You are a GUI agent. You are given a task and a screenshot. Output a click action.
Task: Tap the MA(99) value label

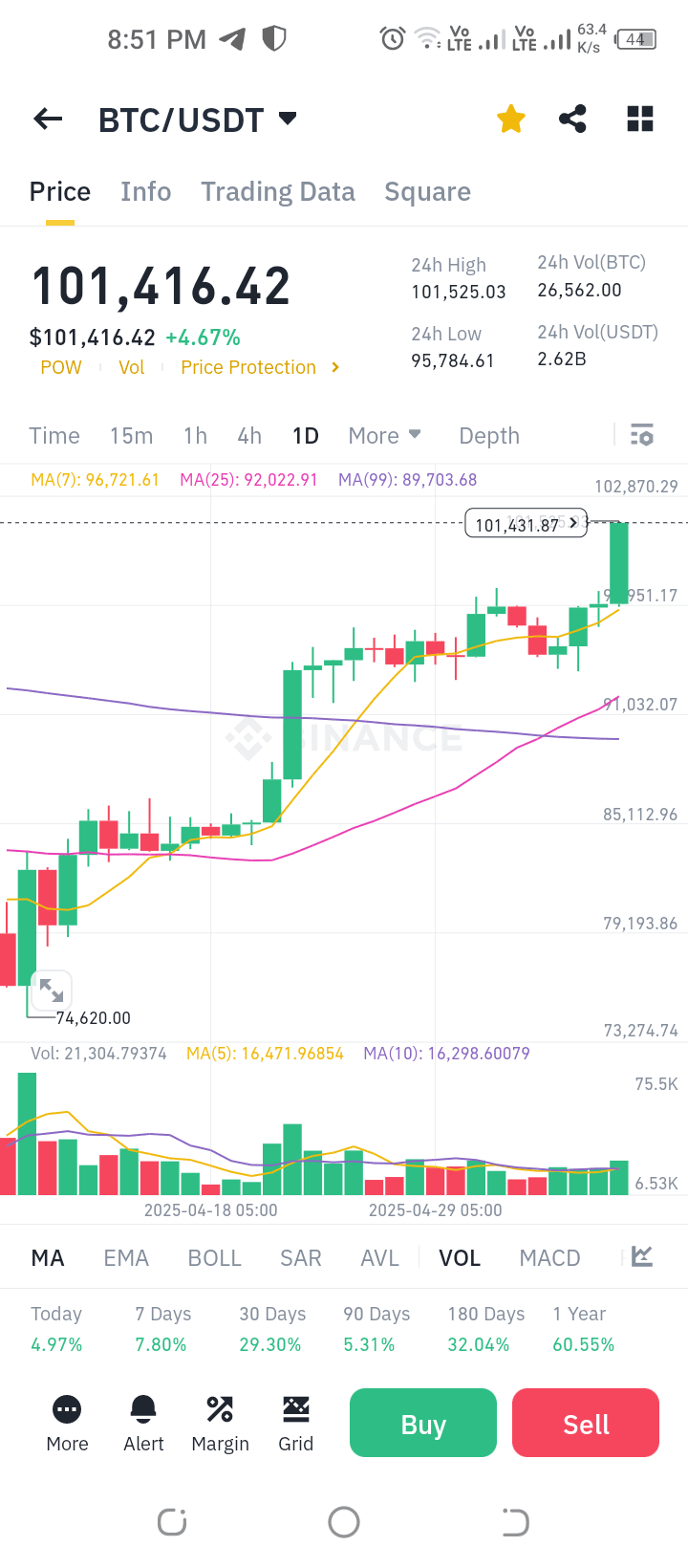coord(408,480)
